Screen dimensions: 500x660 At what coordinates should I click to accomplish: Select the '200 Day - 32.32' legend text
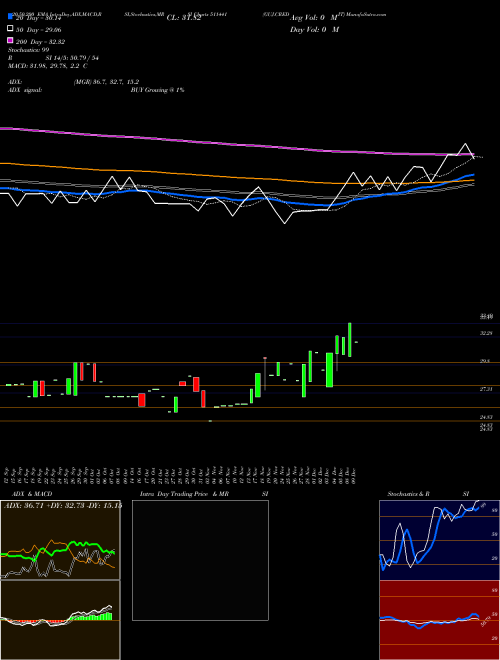click(x=40, y=42)
